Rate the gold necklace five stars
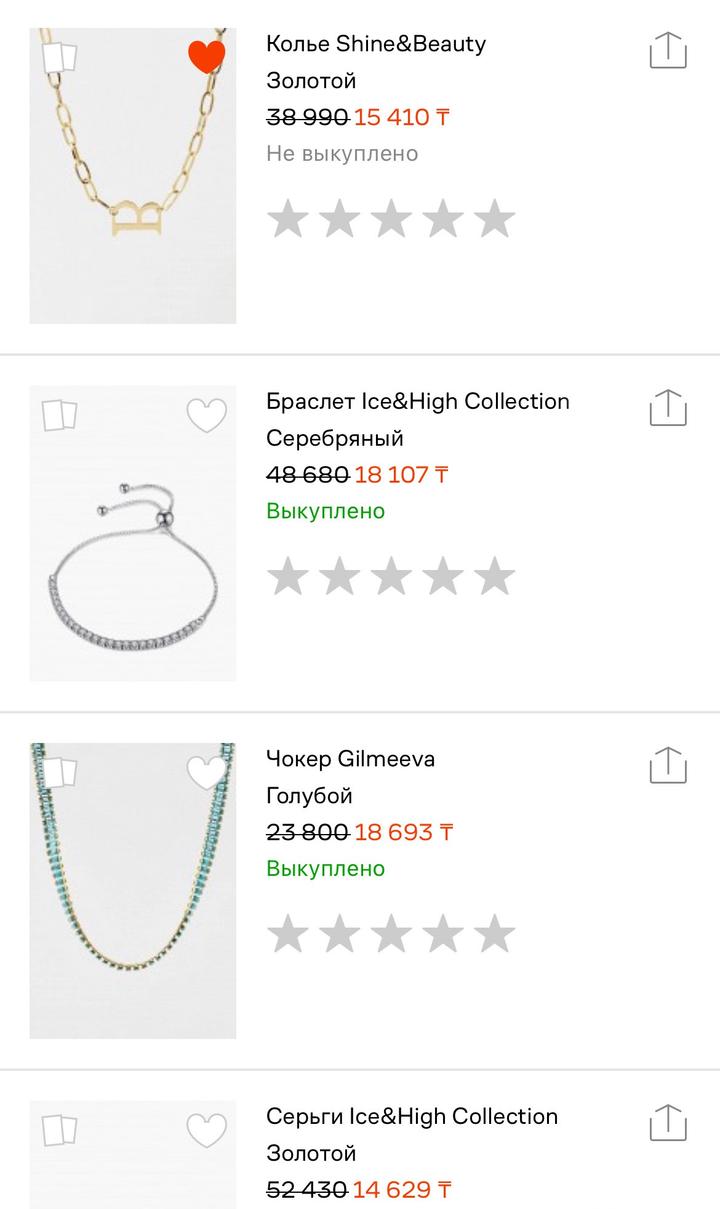 point(494,219)
